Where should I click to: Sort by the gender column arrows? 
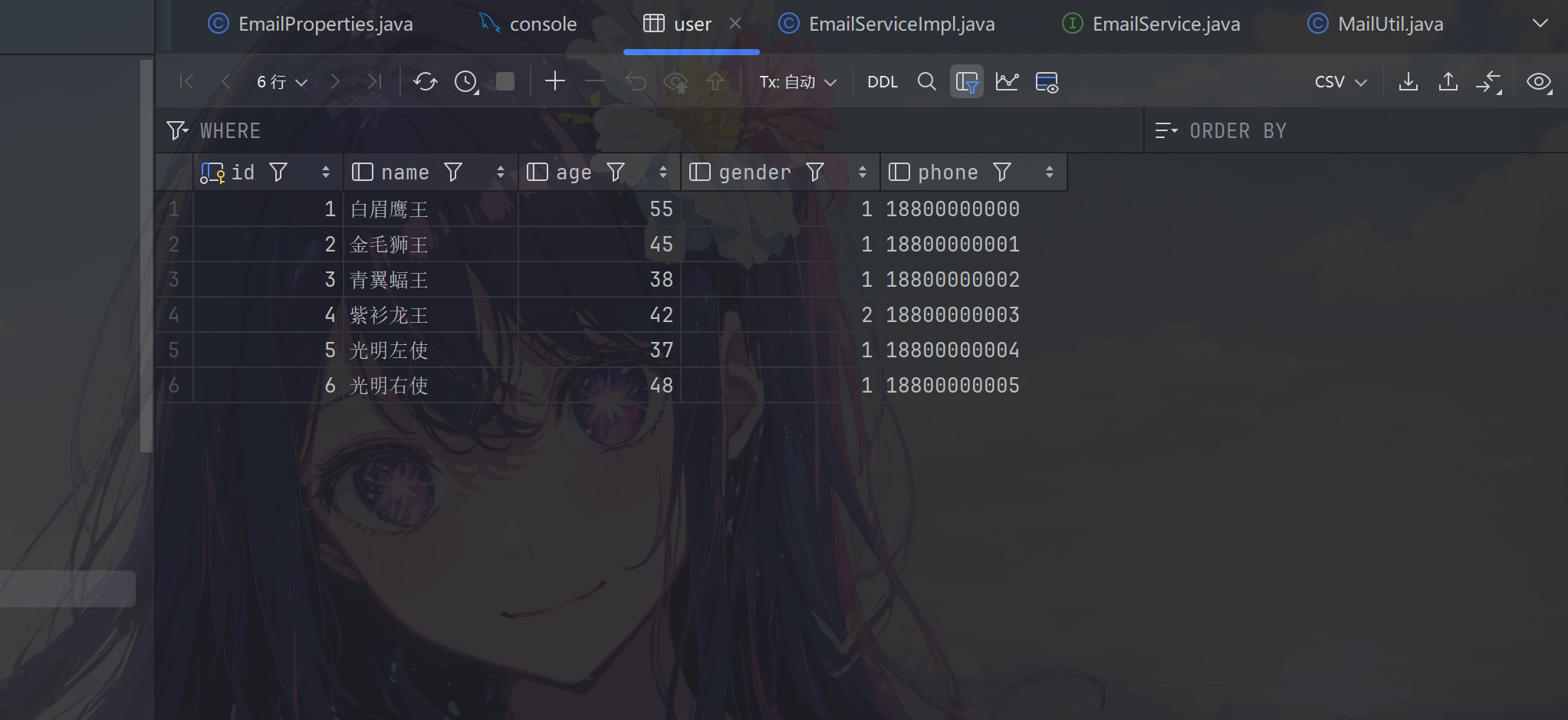coord(863,172)
